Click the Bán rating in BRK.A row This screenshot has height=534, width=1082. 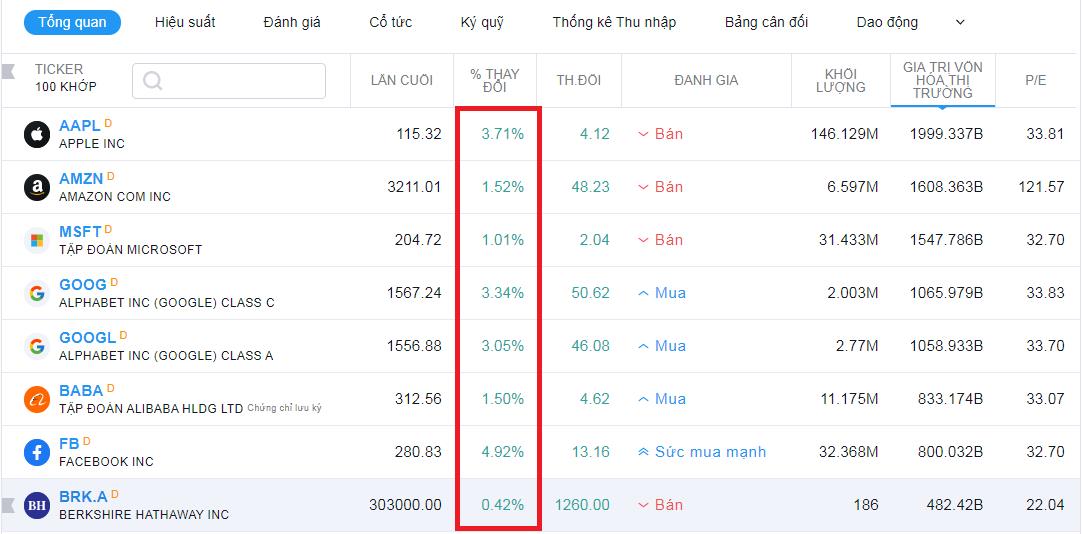coord(660,505)
